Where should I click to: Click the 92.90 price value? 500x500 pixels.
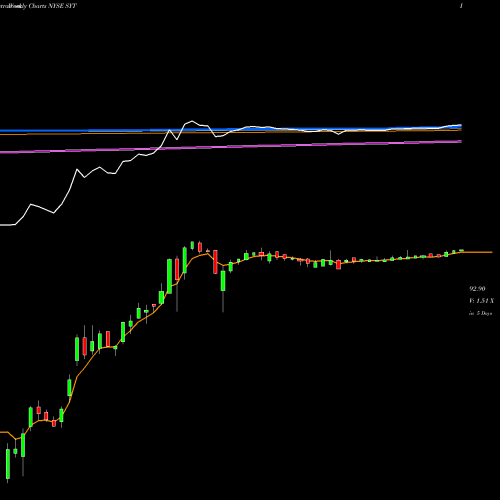(477, 289)
